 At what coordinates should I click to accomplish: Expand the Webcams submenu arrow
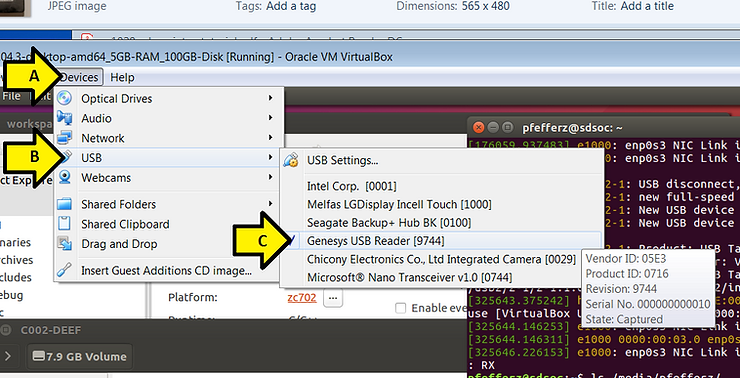click(x=270, y=177)
